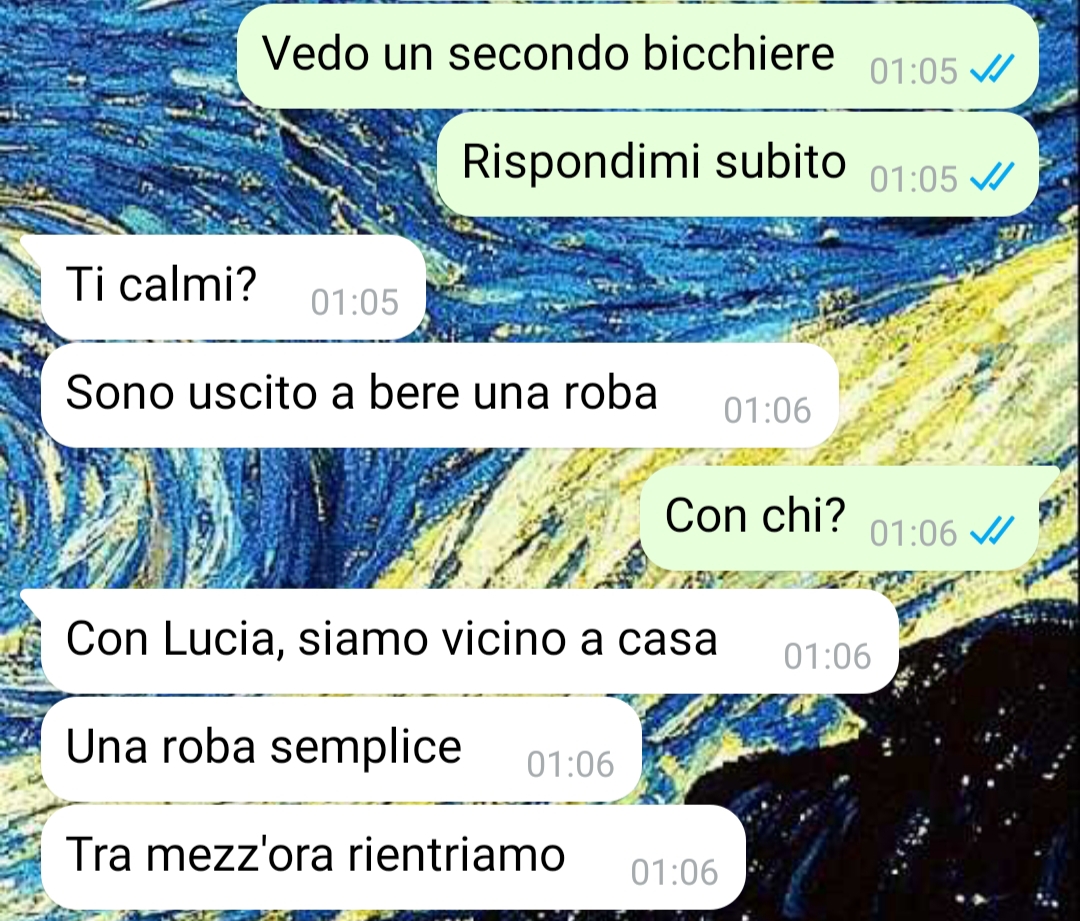Tap 01:06 timestamp on 'Tra mezz'ora rientriamo'
Screen dimensions: 1080x921
click(x=674, y=873)
